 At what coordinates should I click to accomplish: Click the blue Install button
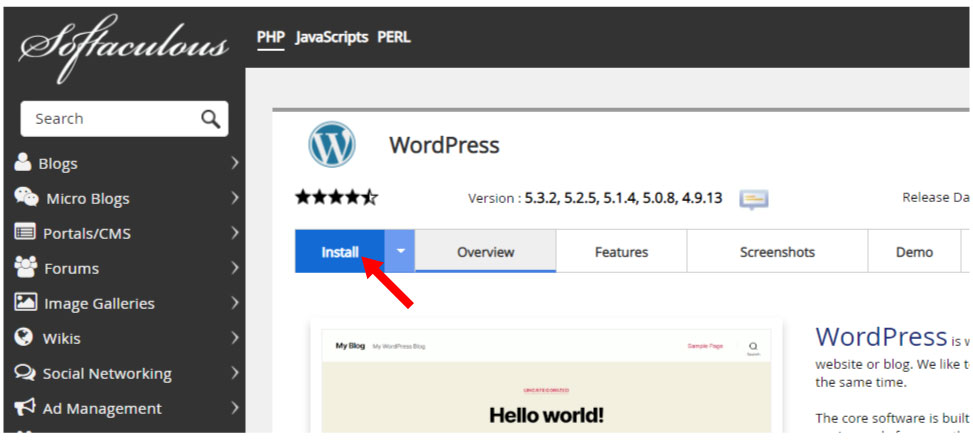(x=340, y=251)
